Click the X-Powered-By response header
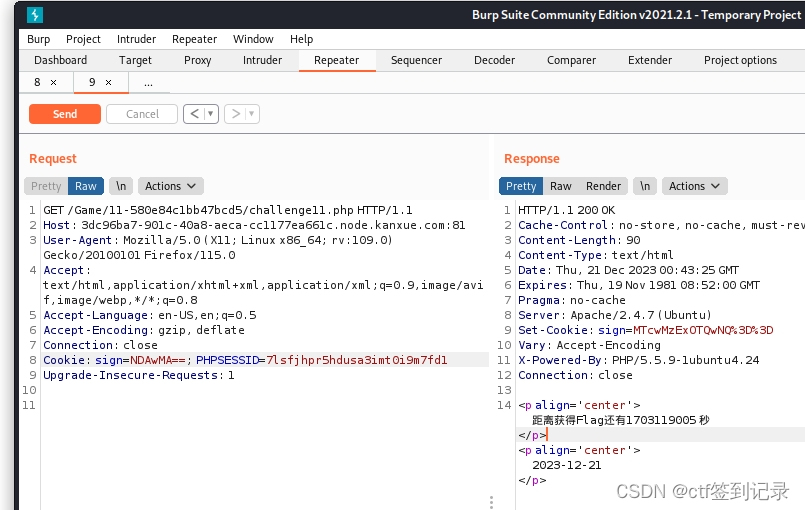Viewport: 805px width, 510px height. (638, 360)
